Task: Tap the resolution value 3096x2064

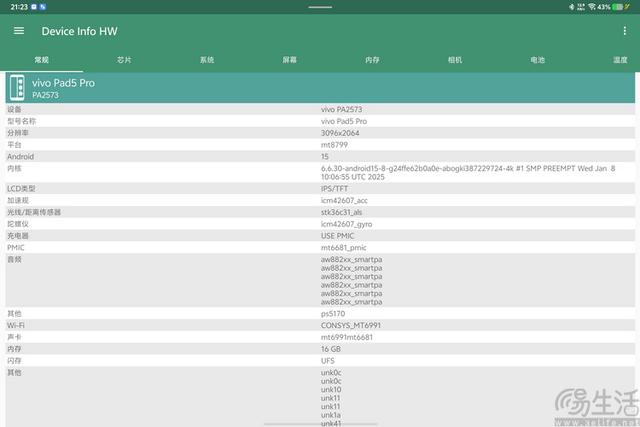Action: click(340, 133)
